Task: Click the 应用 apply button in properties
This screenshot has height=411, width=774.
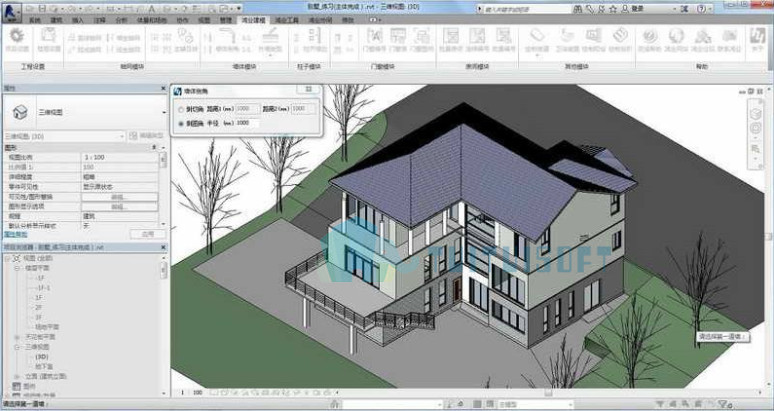Action: [x=148, y=234]
